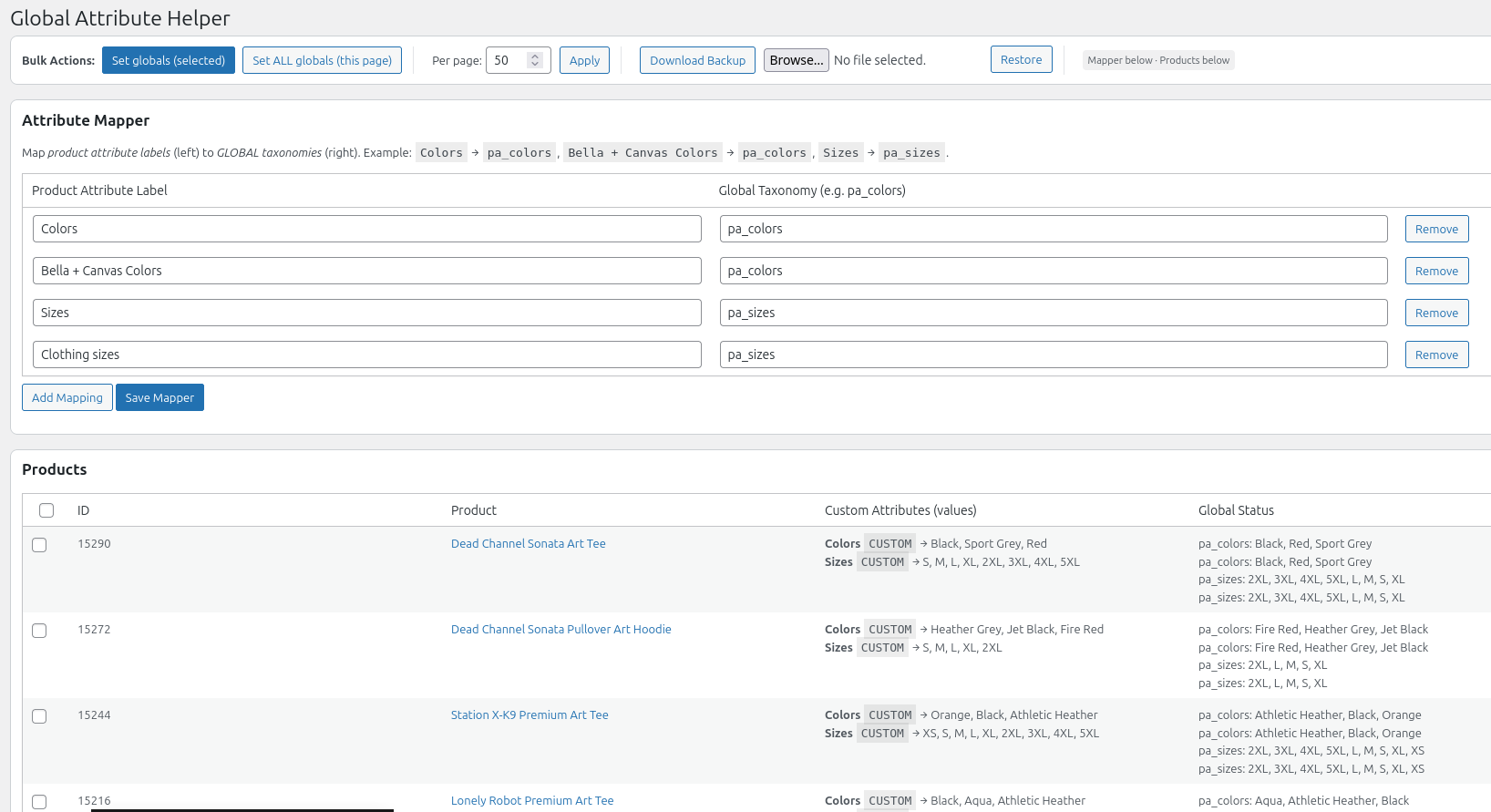1491x812 pixels.
Task: Click the product ID 15290 cell
Action: 94,543
